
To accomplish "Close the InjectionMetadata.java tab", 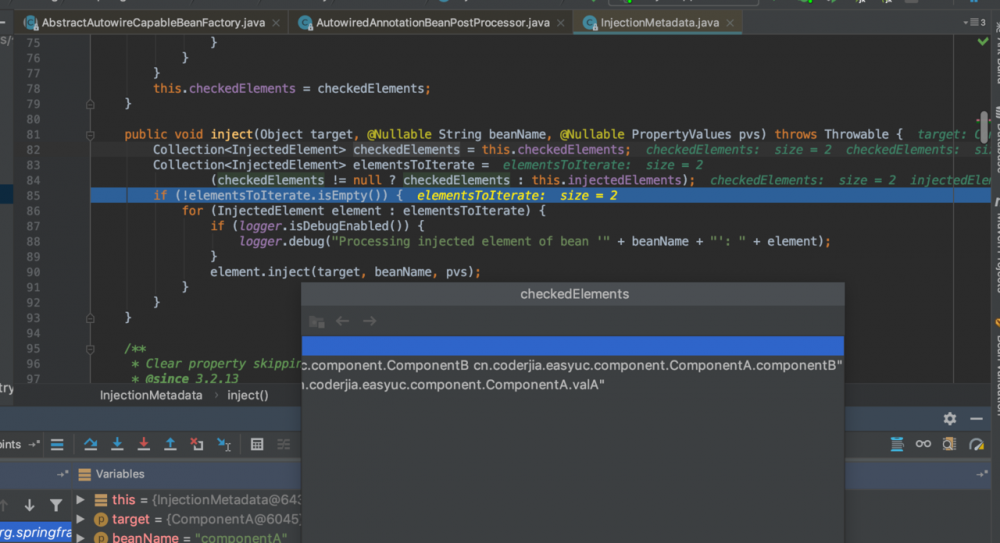I will 730,23.
